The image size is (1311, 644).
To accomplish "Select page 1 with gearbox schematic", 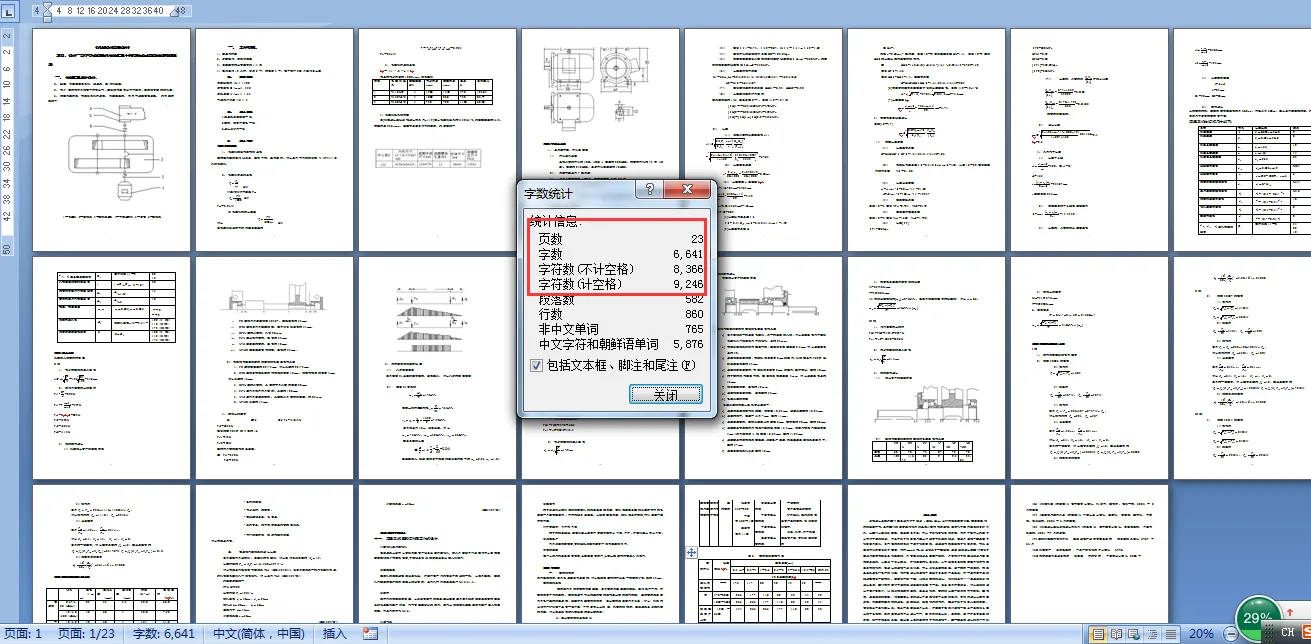I will [x=111, y=140].
